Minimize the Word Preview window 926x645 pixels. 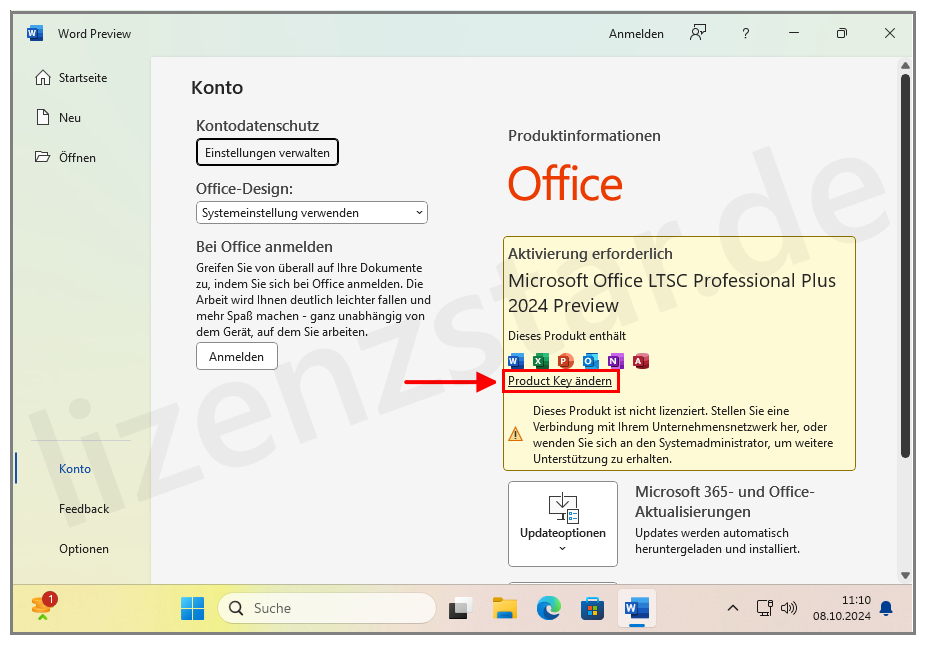click(794, 33)
